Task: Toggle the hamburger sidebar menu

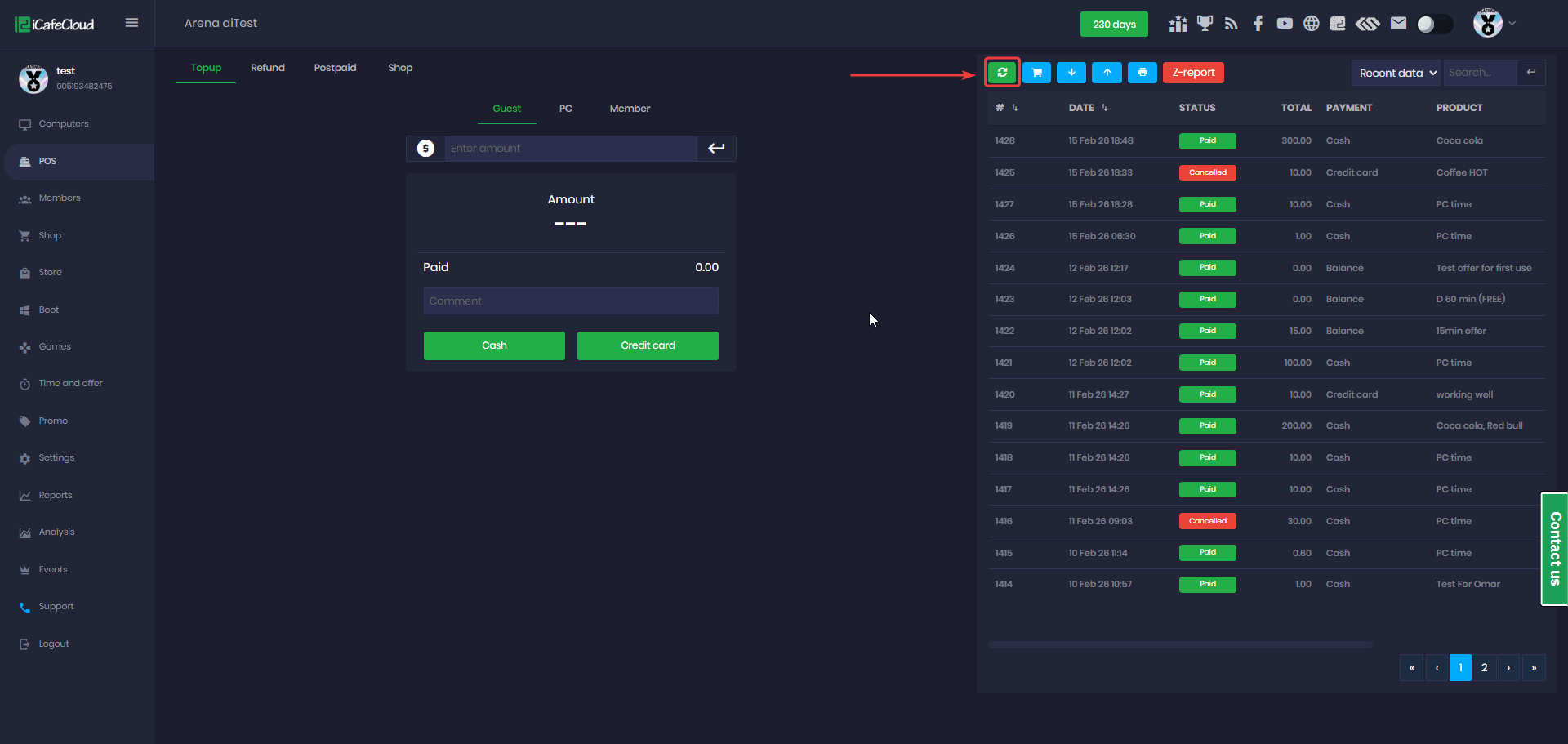Action: pyautogui.click(x=131, y=23)
